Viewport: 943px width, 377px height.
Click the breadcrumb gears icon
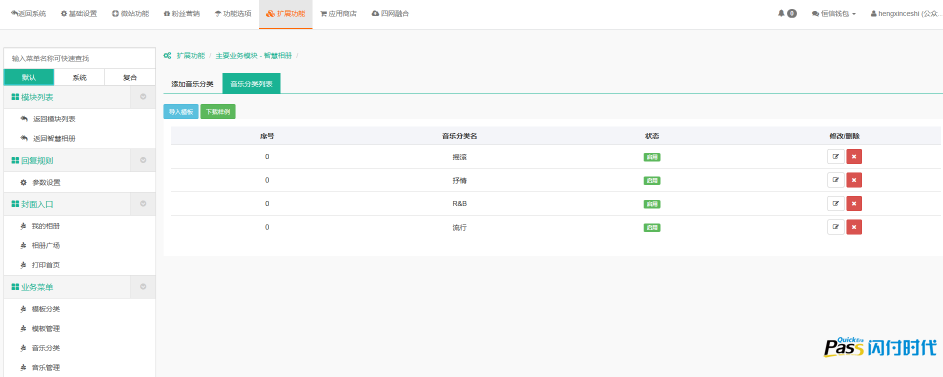(167, 55)
